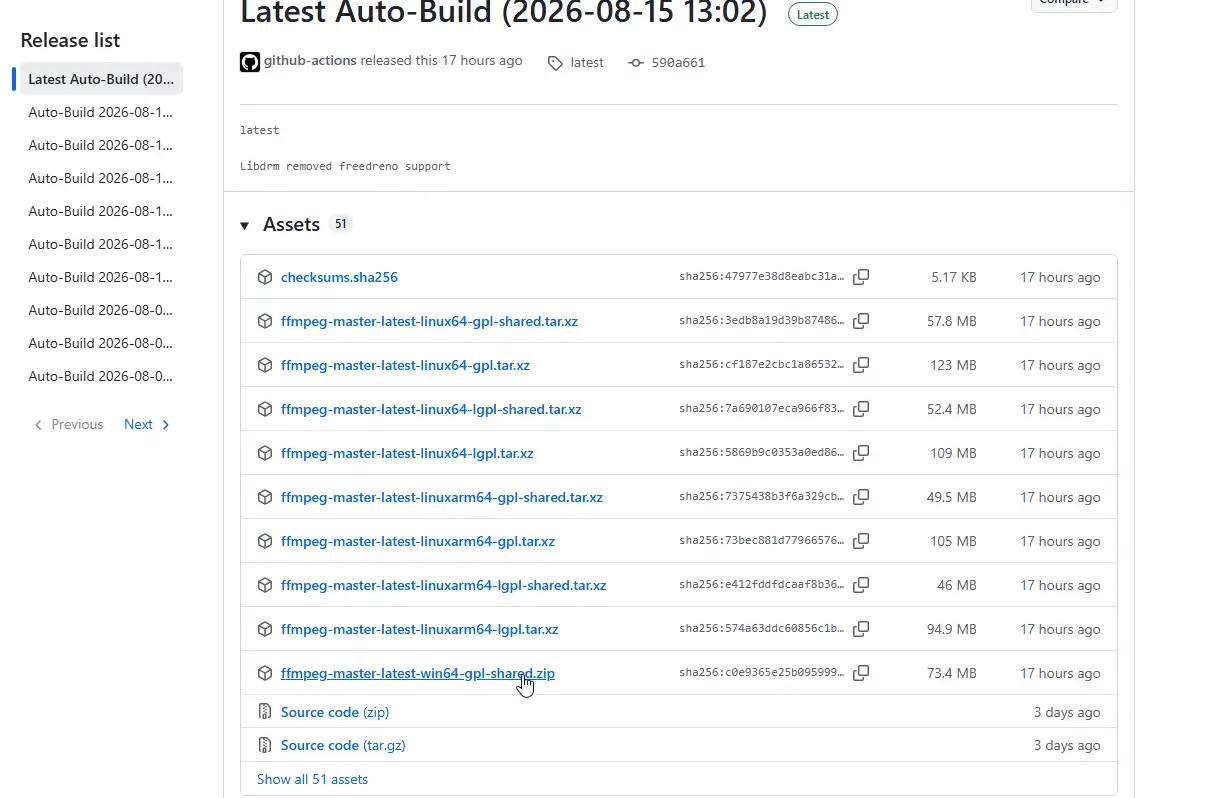The image size is (1224, 798).
Task: Copy hash of linuxarm64-gpl.tar.xz
Action: 861,541
